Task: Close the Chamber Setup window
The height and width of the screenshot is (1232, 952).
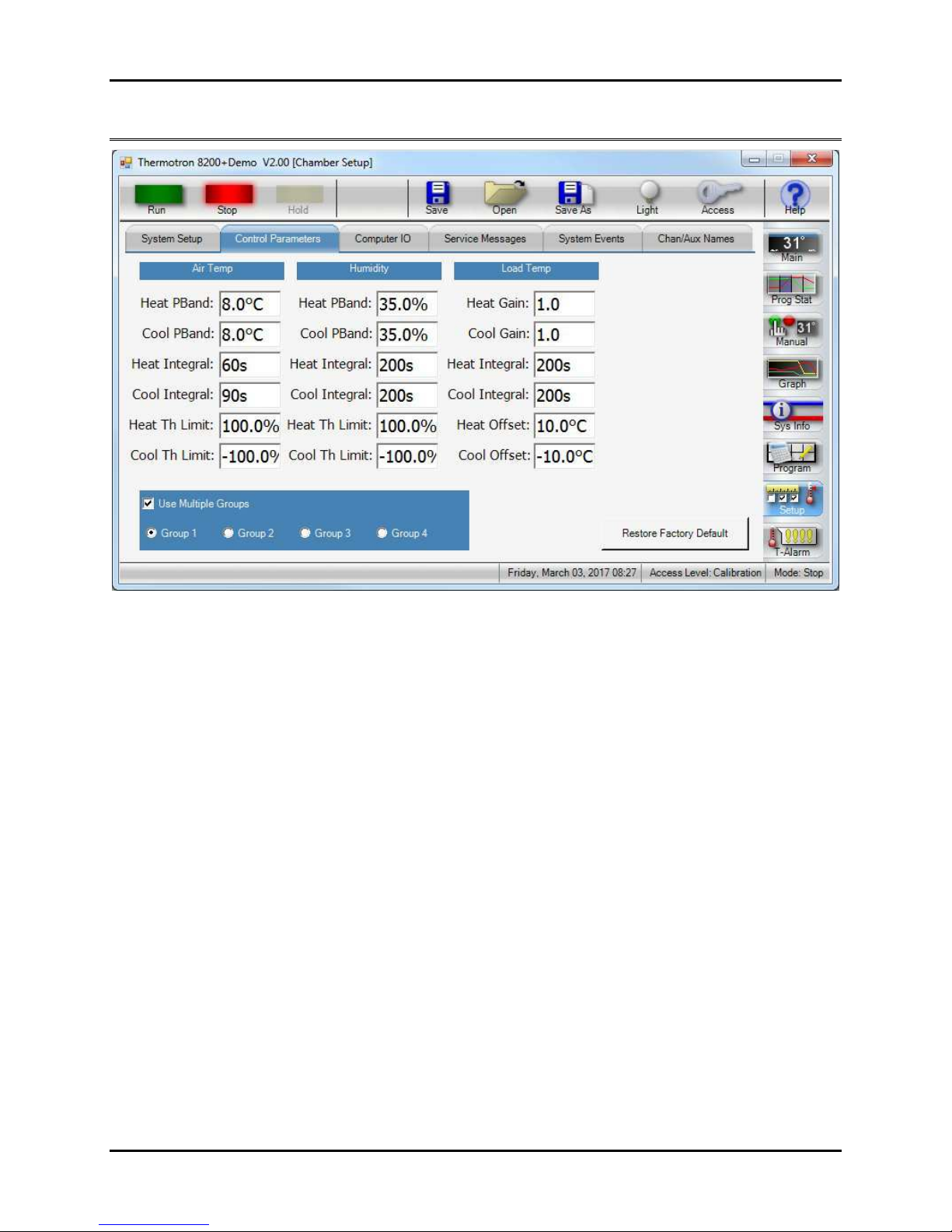Action: (x=811, y=159)
